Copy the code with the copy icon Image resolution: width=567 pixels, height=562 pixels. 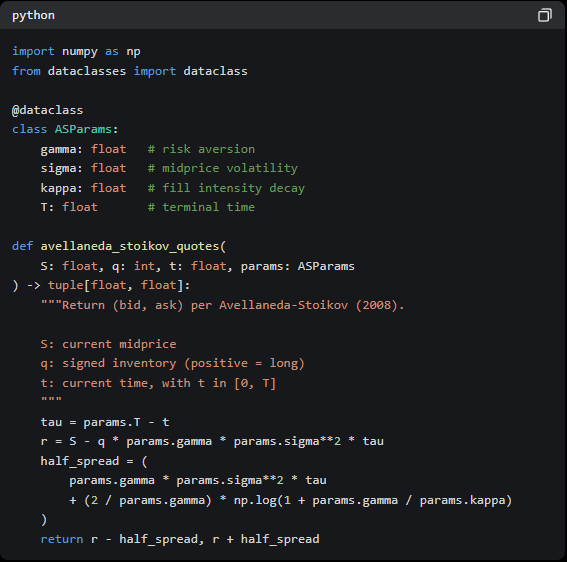pos(545,15)
